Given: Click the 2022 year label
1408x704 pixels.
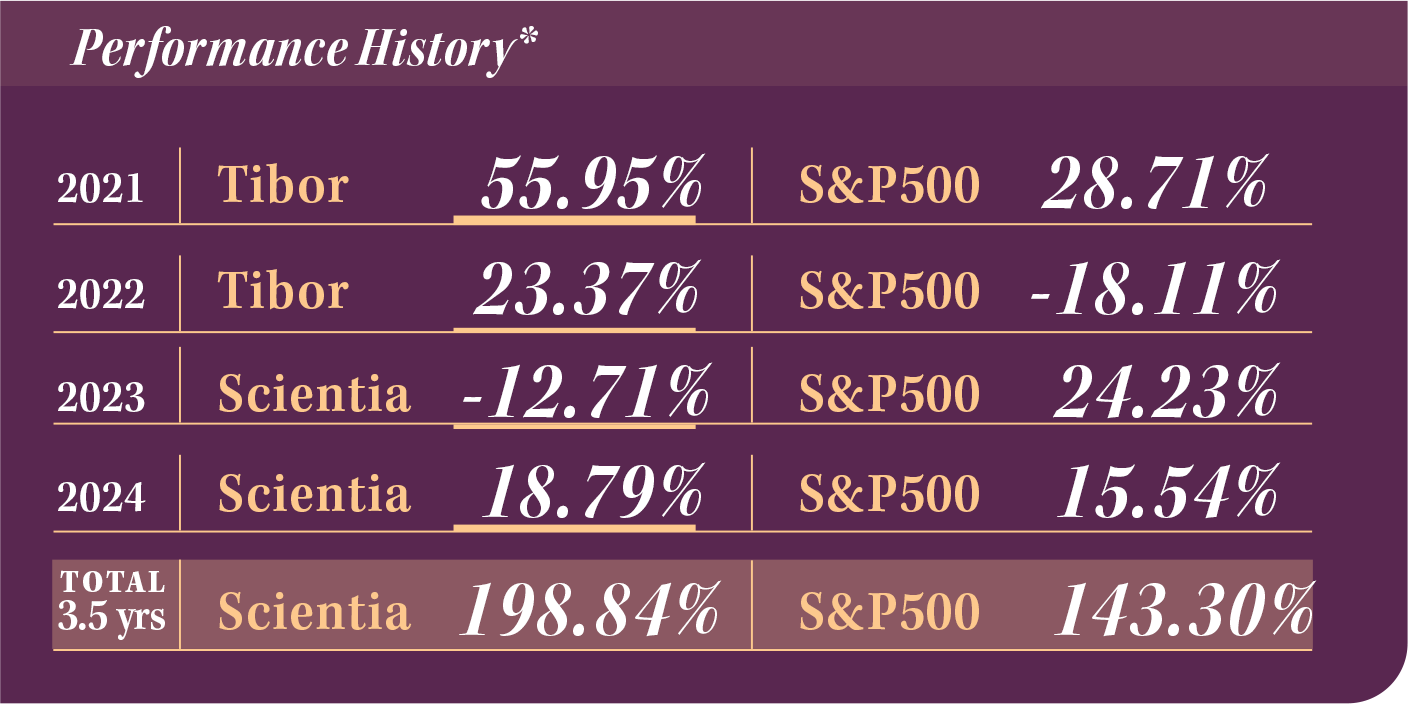Looking at the screenshot, I should tap(101, 294).
